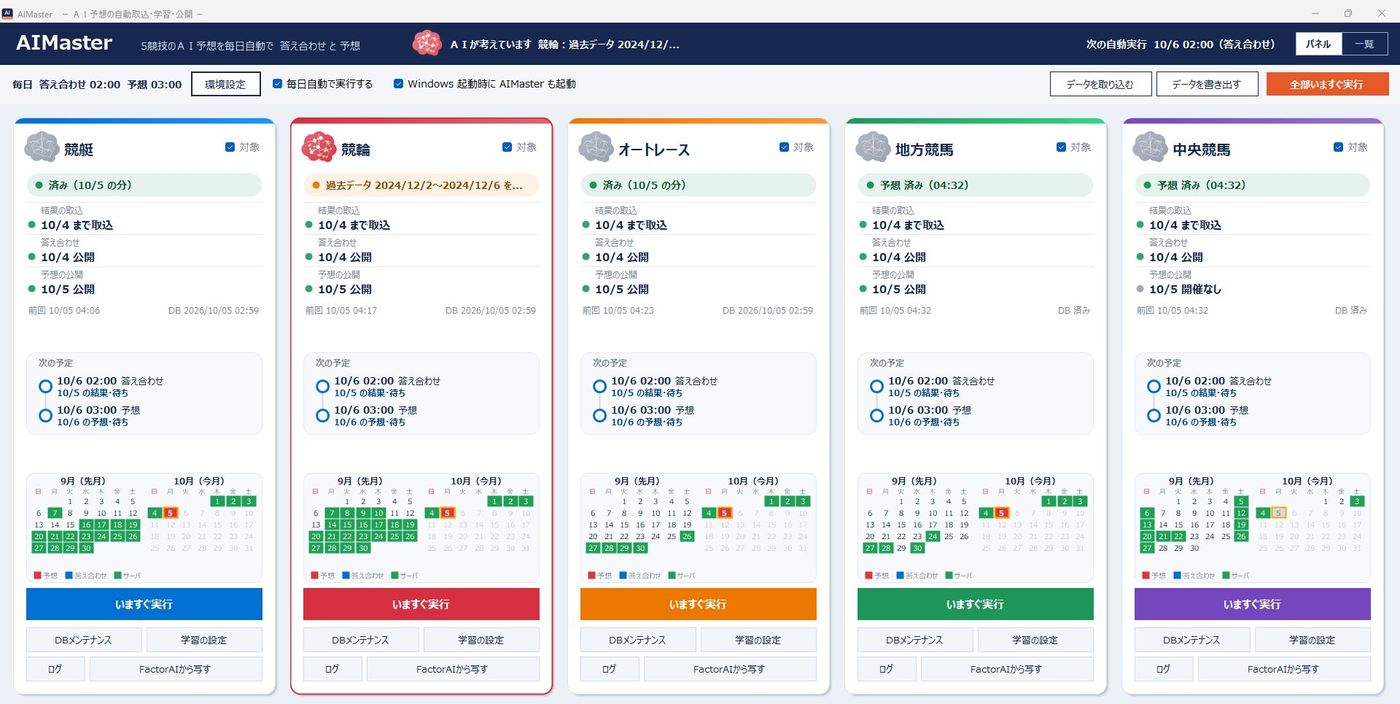Click データを書き出す button

pos(1207,84)
